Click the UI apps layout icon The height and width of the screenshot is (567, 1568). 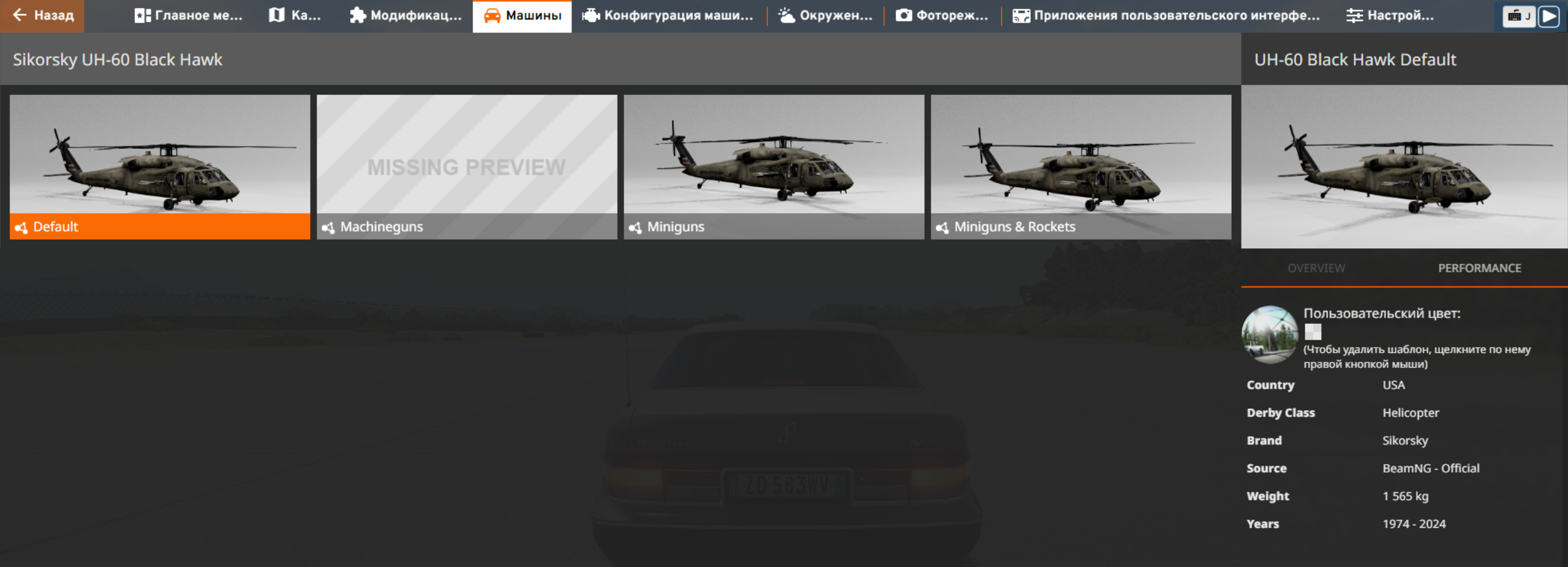[1021, 15]
